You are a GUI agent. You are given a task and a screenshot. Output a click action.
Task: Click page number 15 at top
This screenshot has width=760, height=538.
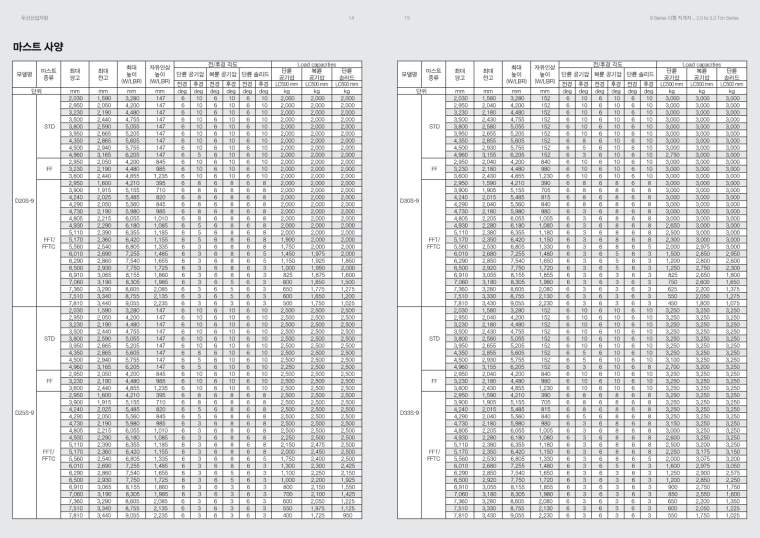tap(407, 17)
